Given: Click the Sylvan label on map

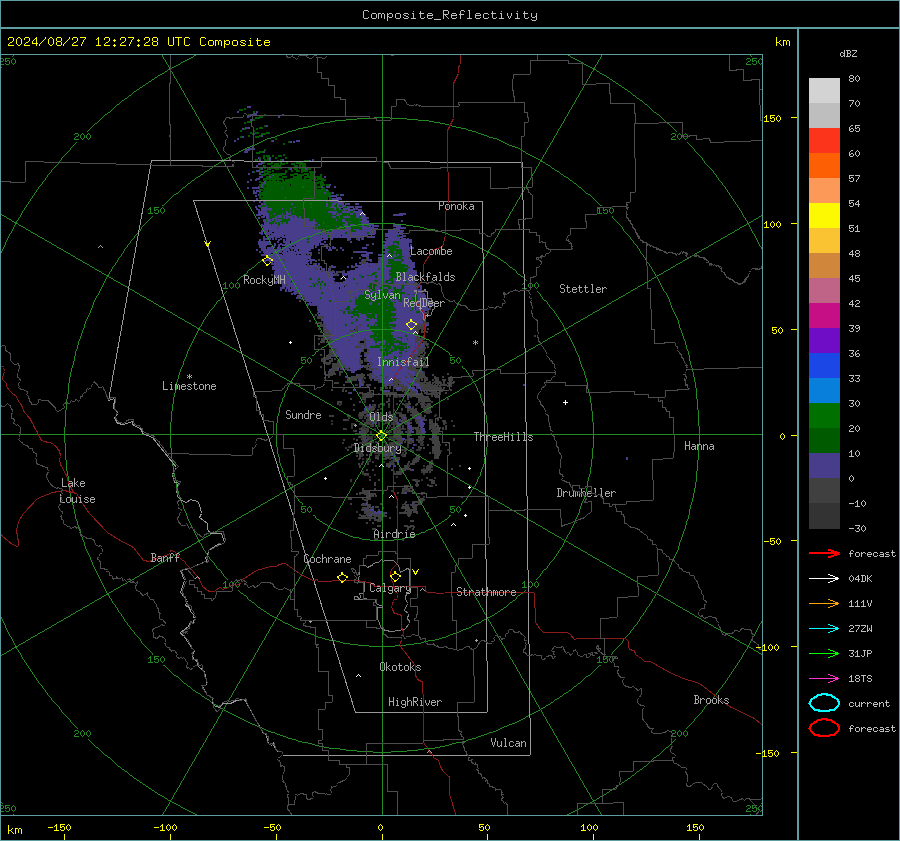Looking at the screenshot, I should click(382, 295).
